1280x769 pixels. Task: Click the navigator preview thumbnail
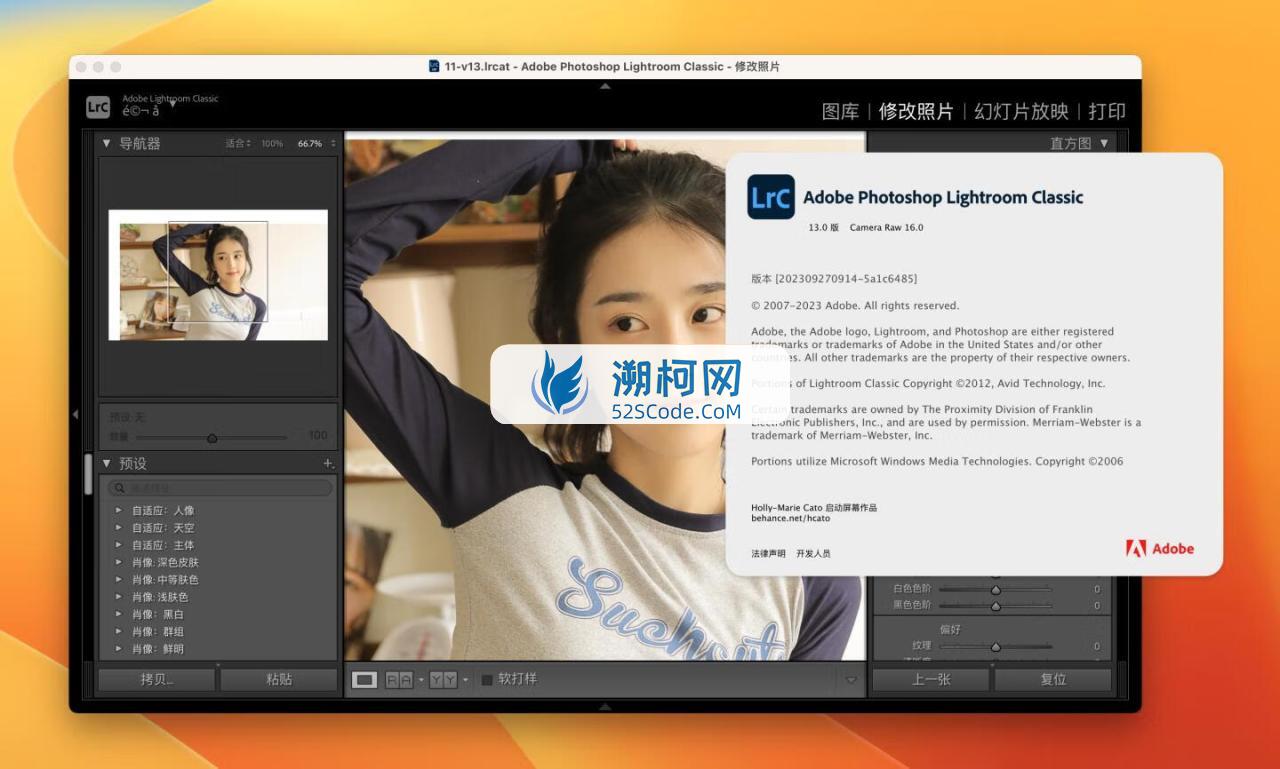coord(218,275)
